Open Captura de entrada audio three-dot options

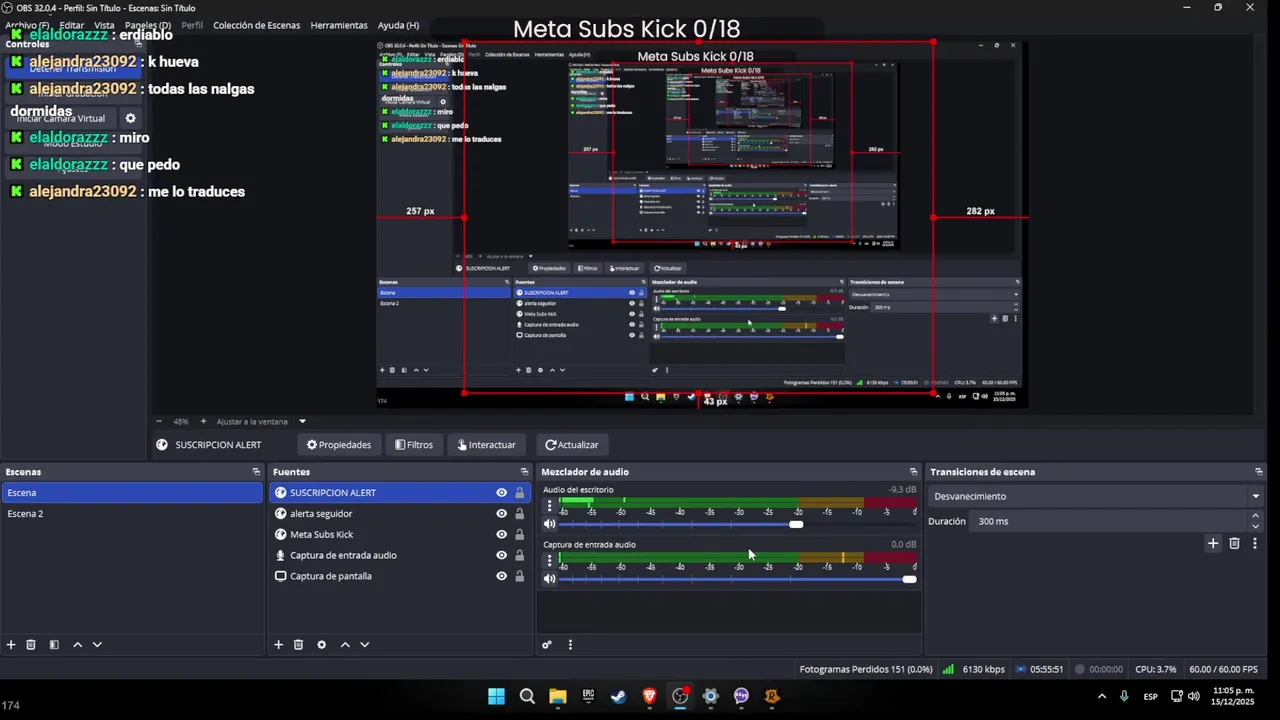pos(549,561)
